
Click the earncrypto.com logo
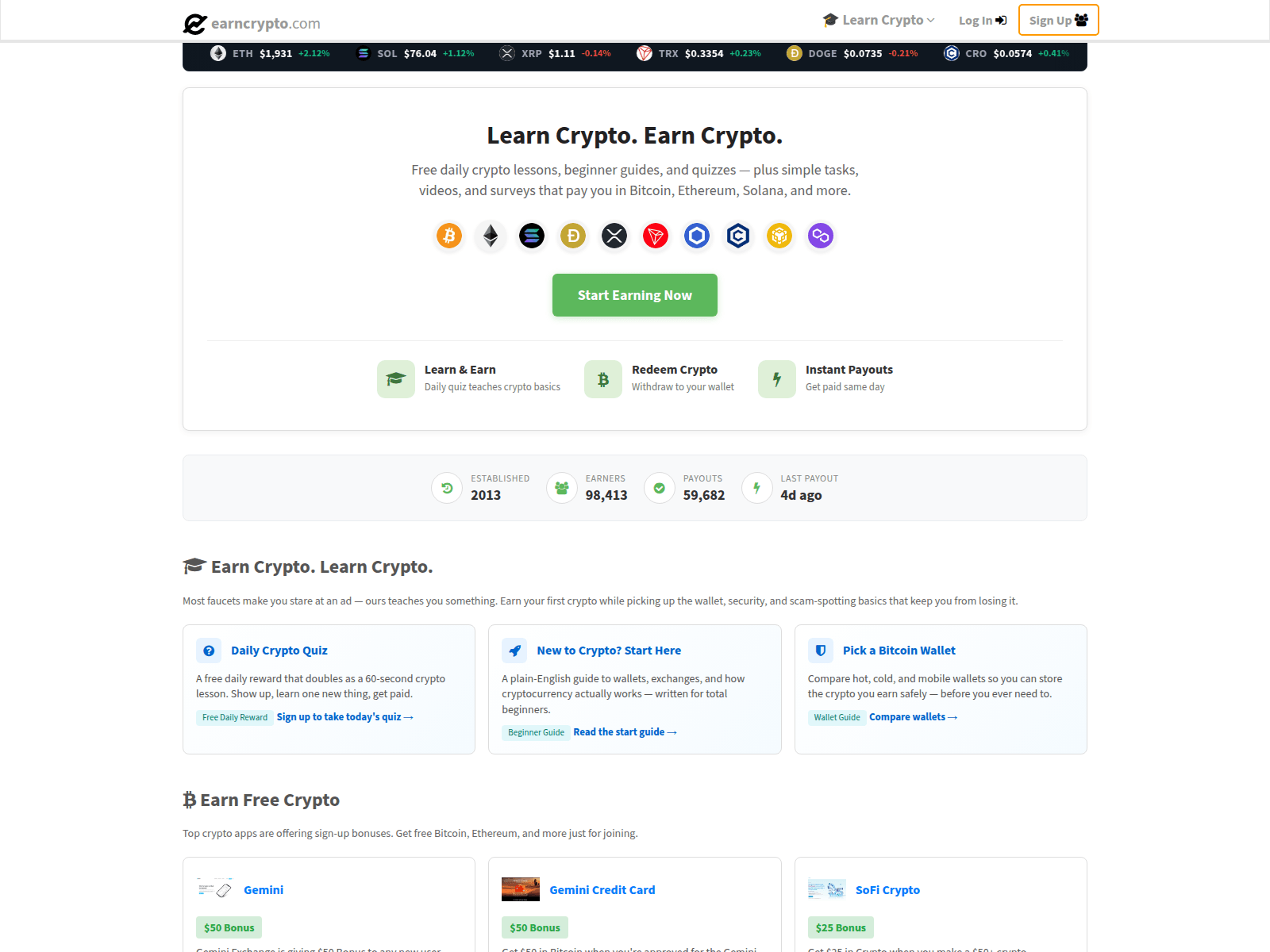(x=252, y=24)
